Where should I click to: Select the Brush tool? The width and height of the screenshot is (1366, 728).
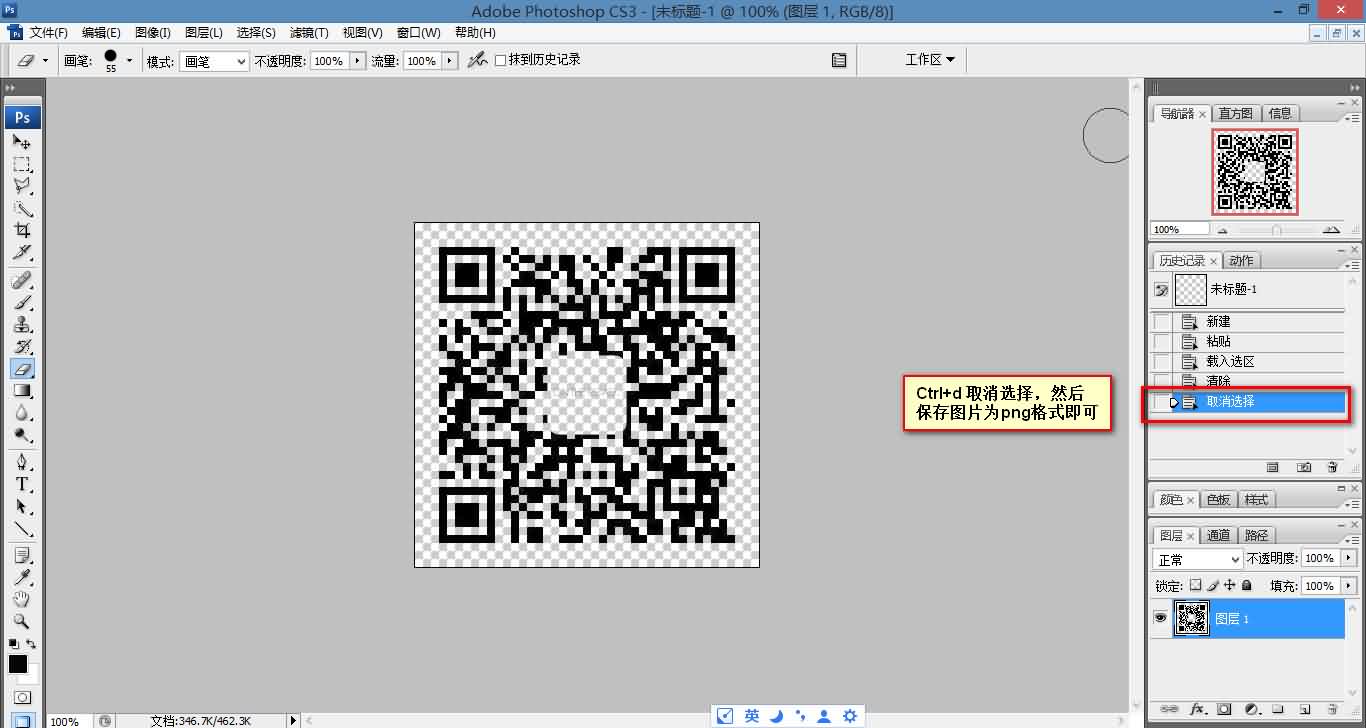22,302
